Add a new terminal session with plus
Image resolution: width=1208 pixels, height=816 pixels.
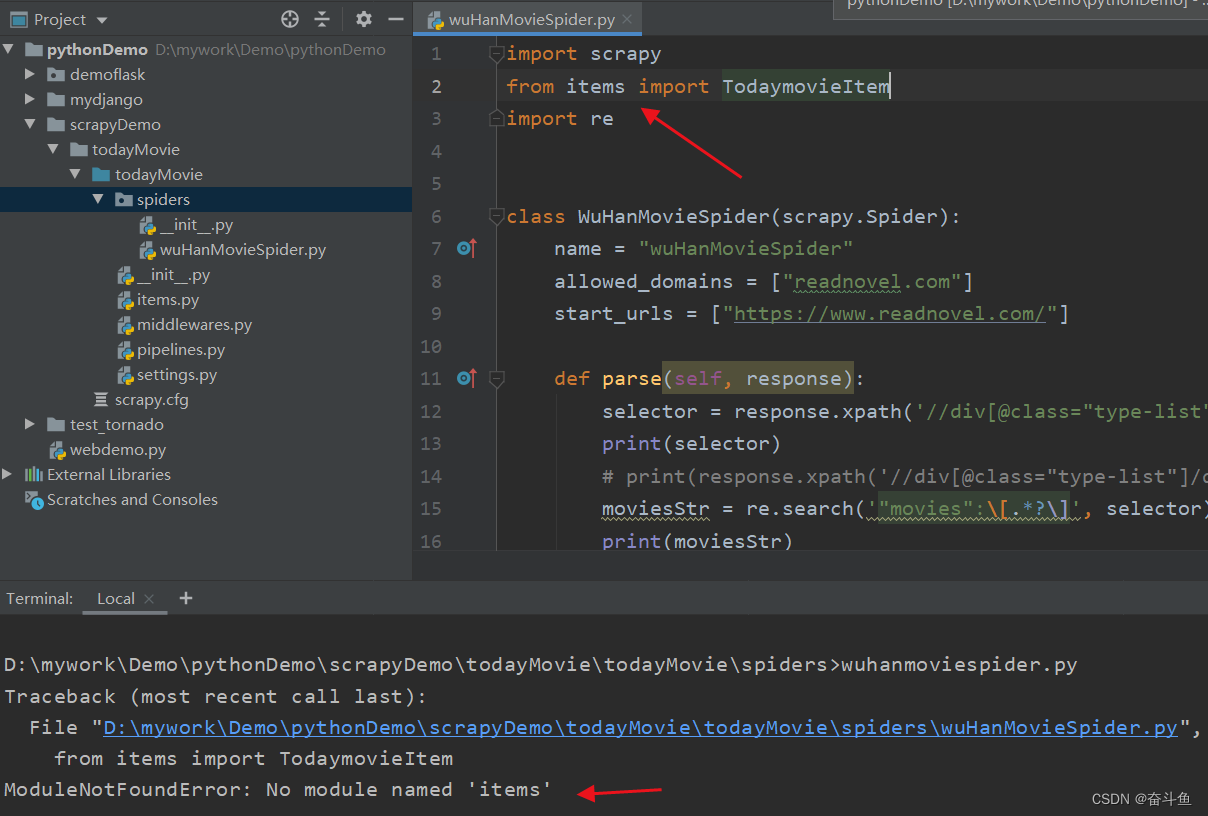point(185,598)
